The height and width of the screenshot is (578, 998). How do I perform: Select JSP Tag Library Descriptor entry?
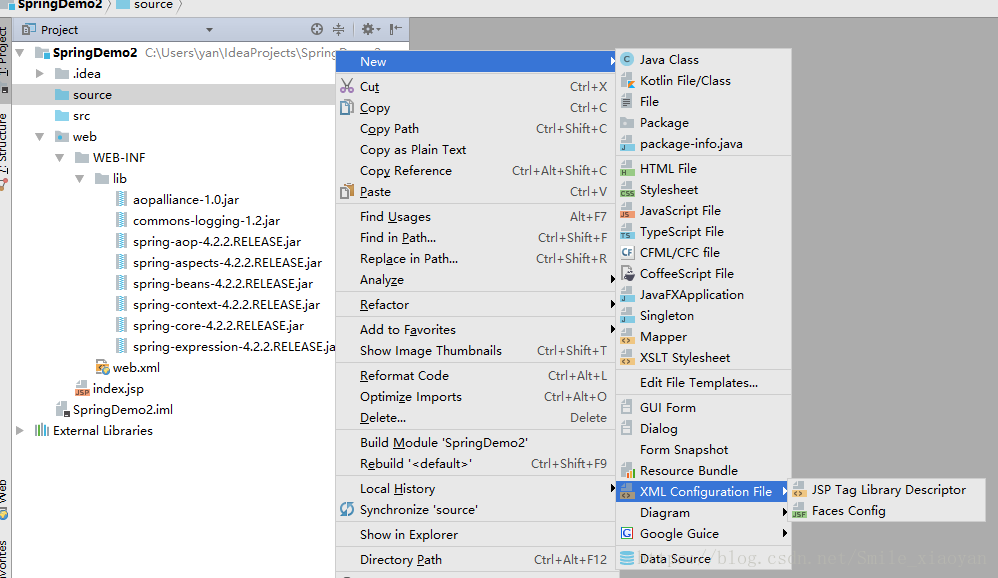(887, 490)
